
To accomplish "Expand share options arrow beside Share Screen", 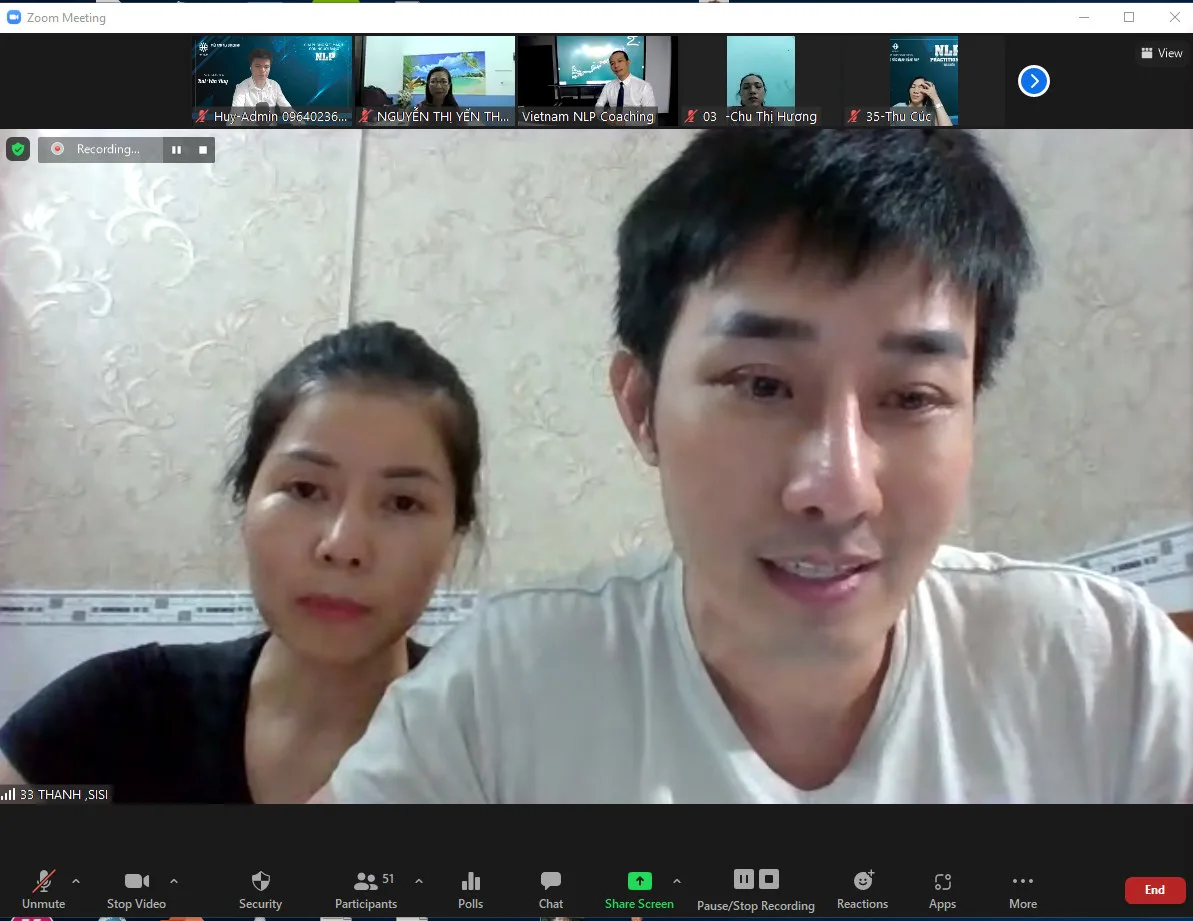I will point(677,881).
